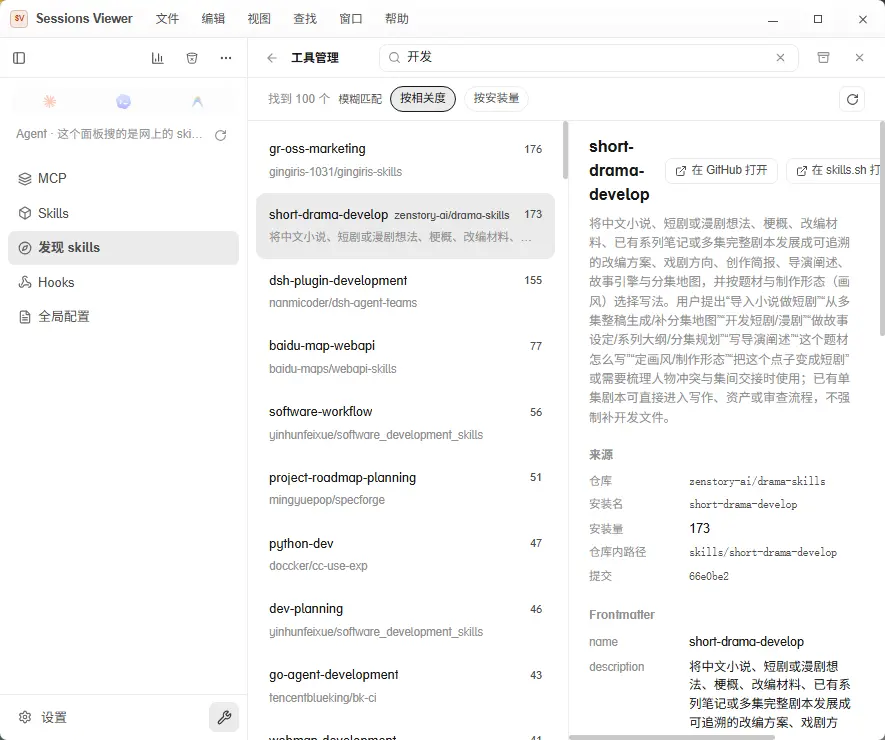Click the 在 skills.sh open button
Viewport: 885px width, 740px height.
836,170
